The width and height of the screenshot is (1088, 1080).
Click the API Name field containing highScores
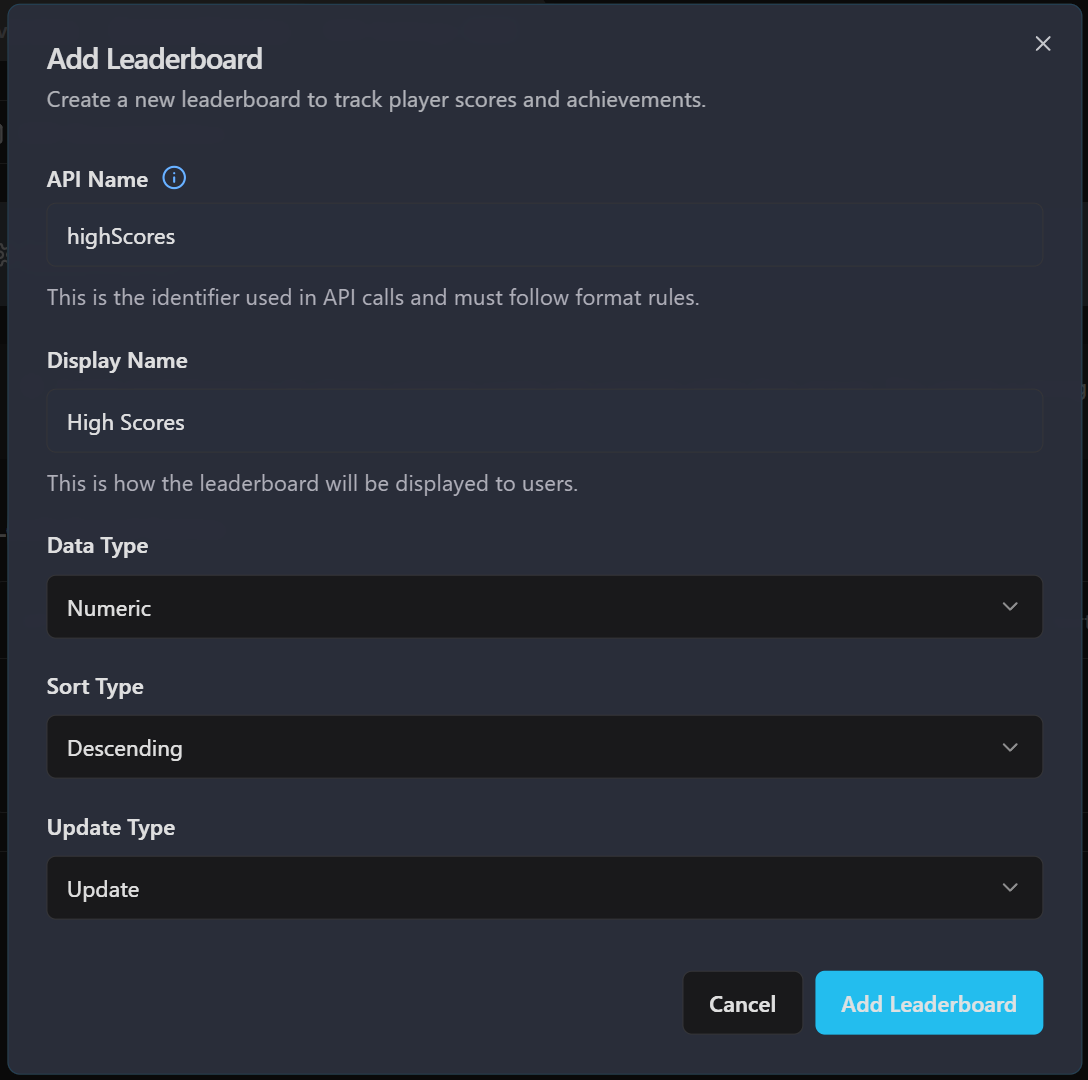pos(544,236)
